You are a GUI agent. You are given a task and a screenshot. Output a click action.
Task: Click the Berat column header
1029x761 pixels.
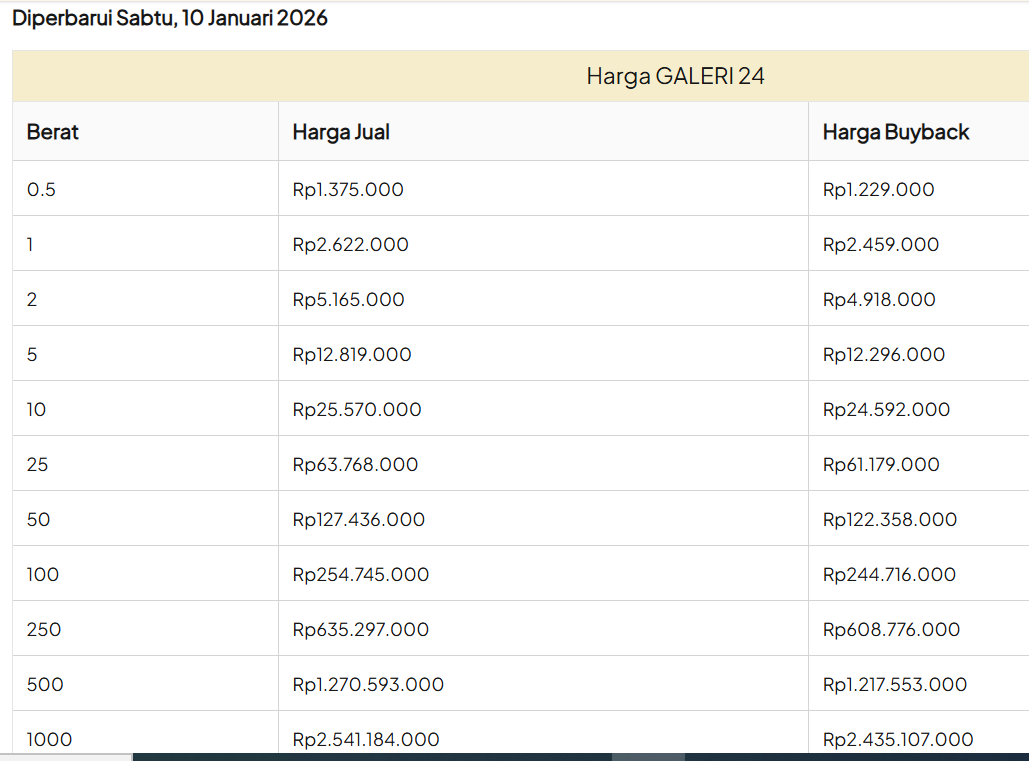(53, 132)
